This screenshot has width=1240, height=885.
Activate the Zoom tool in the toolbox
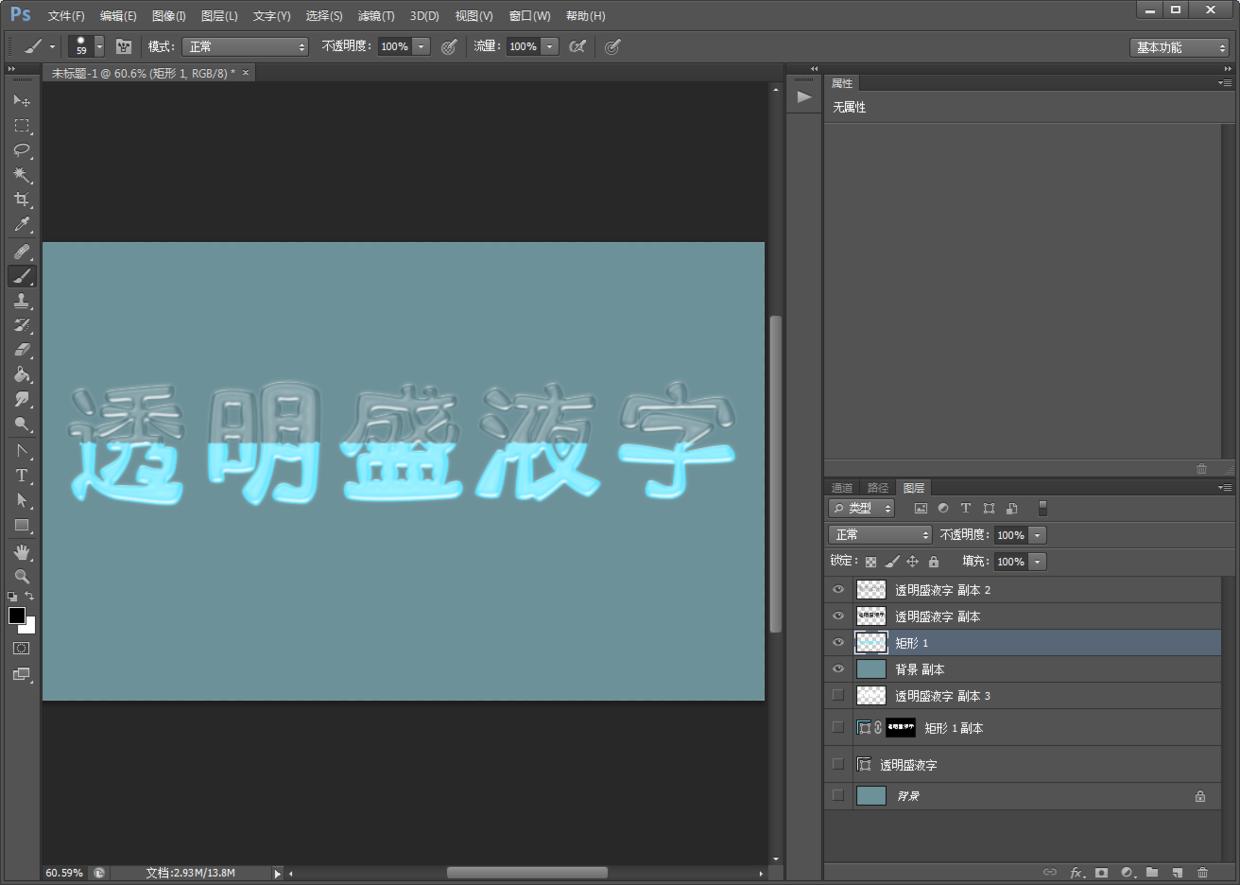tap(21, 577)
